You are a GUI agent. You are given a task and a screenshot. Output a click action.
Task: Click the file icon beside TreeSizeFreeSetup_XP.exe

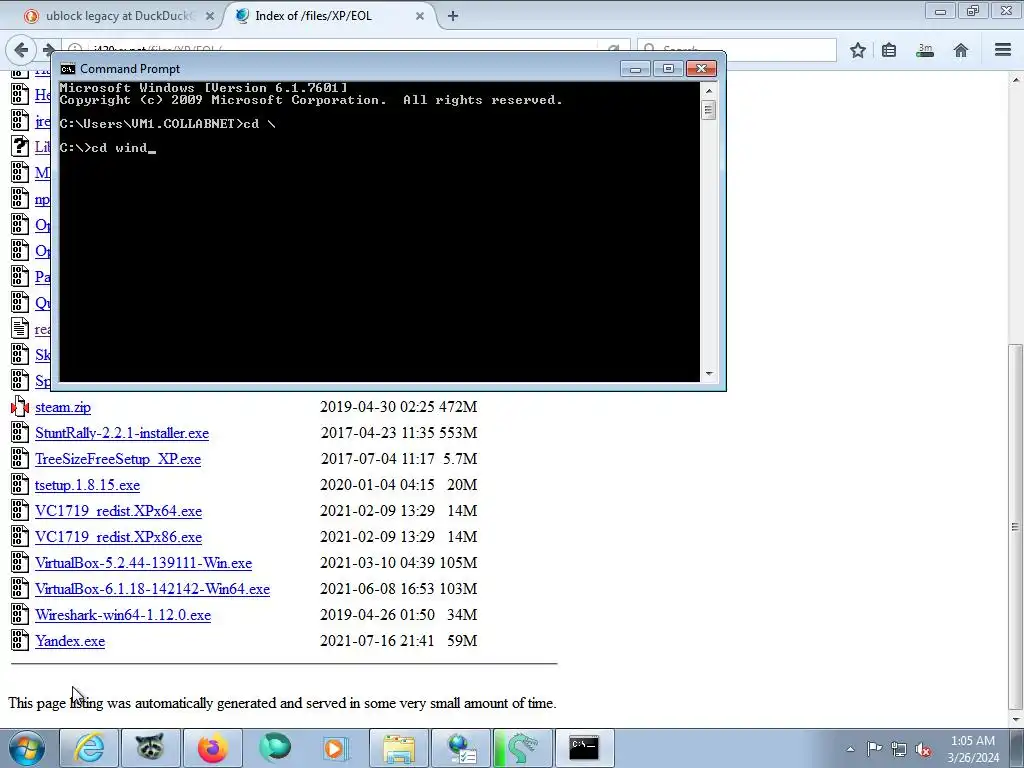[20, 458]
